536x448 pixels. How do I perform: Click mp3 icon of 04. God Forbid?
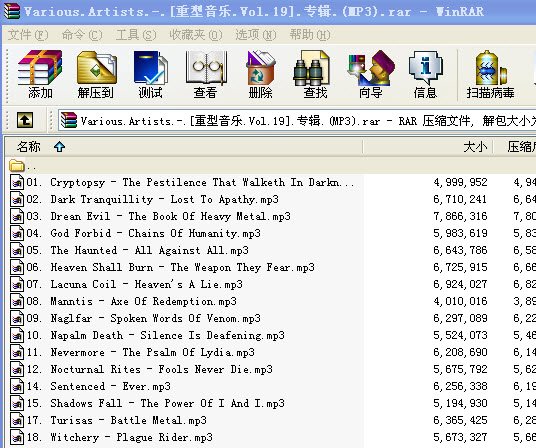pyautogui.click(x=17, y=233)
